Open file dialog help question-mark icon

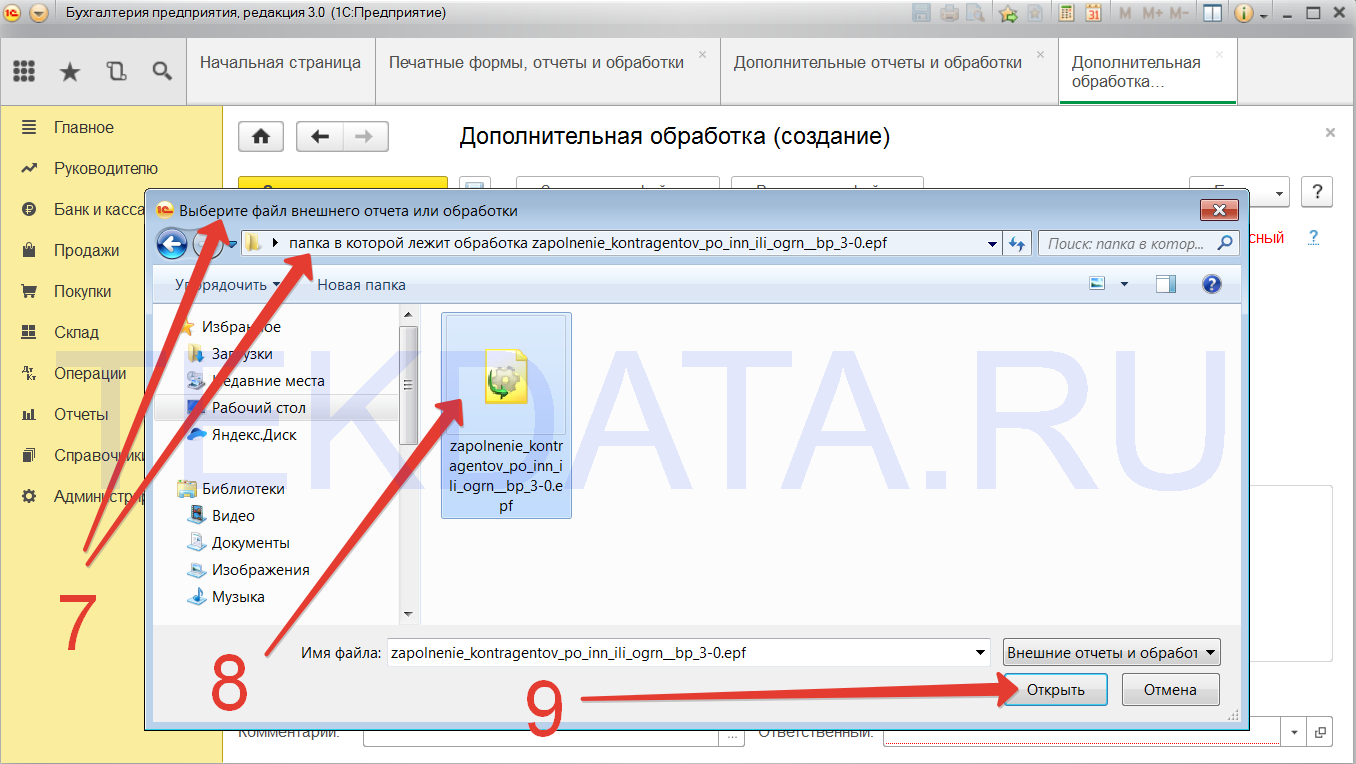1212,285
